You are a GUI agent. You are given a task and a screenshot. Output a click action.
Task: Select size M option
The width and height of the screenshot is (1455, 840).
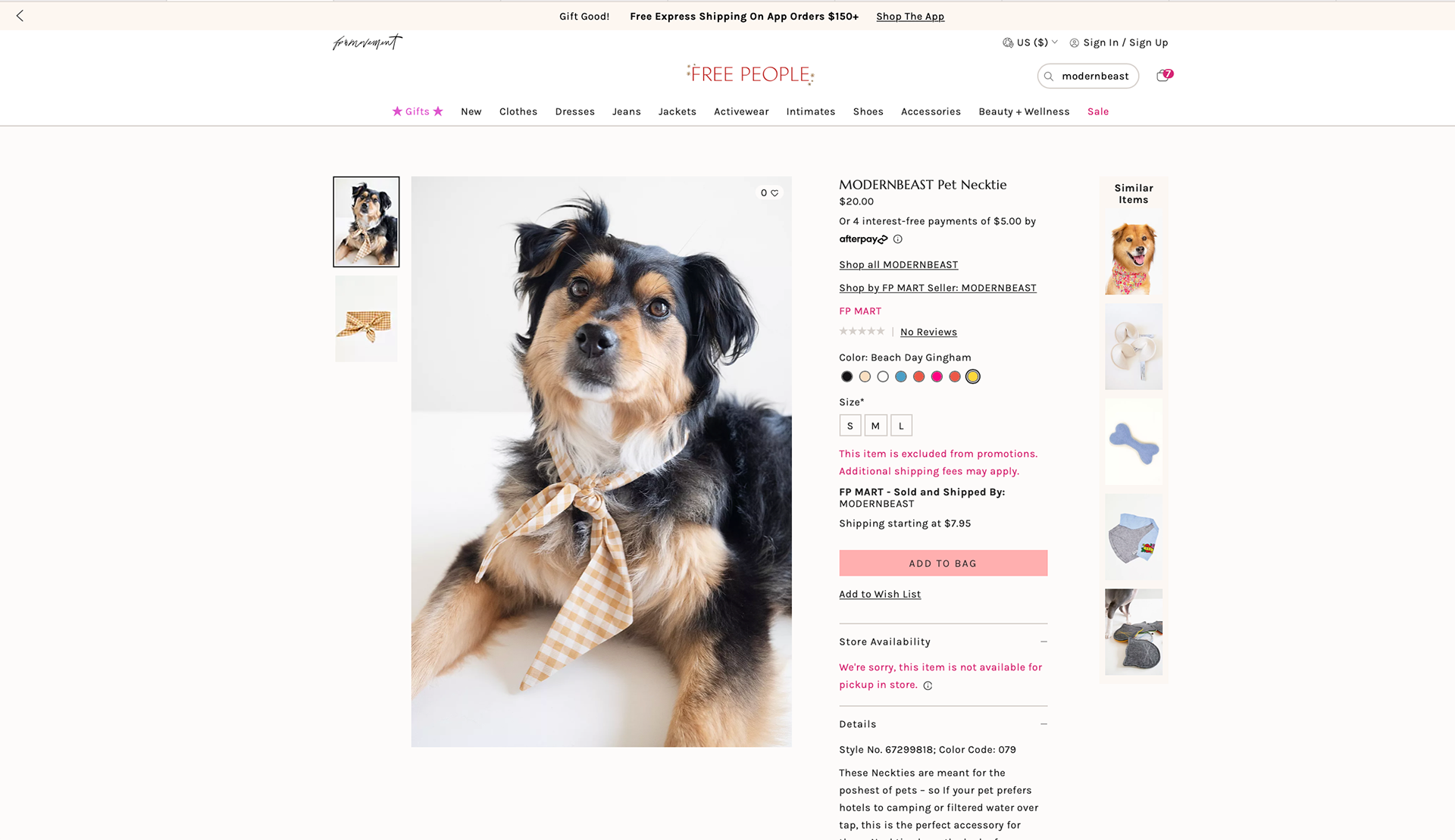coord(875,426)
